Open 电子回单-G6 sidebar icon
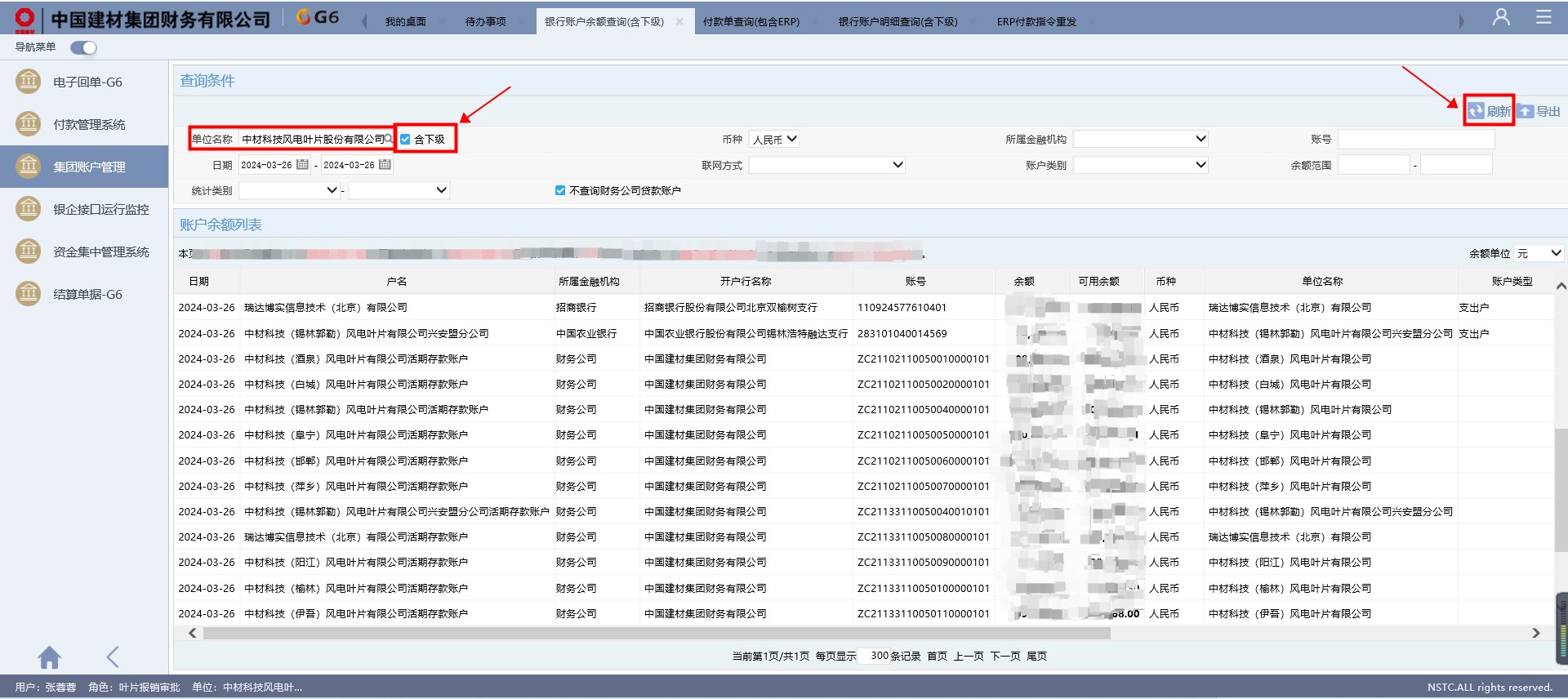This screenshot has width=1568, height=699. coord(29,82)
